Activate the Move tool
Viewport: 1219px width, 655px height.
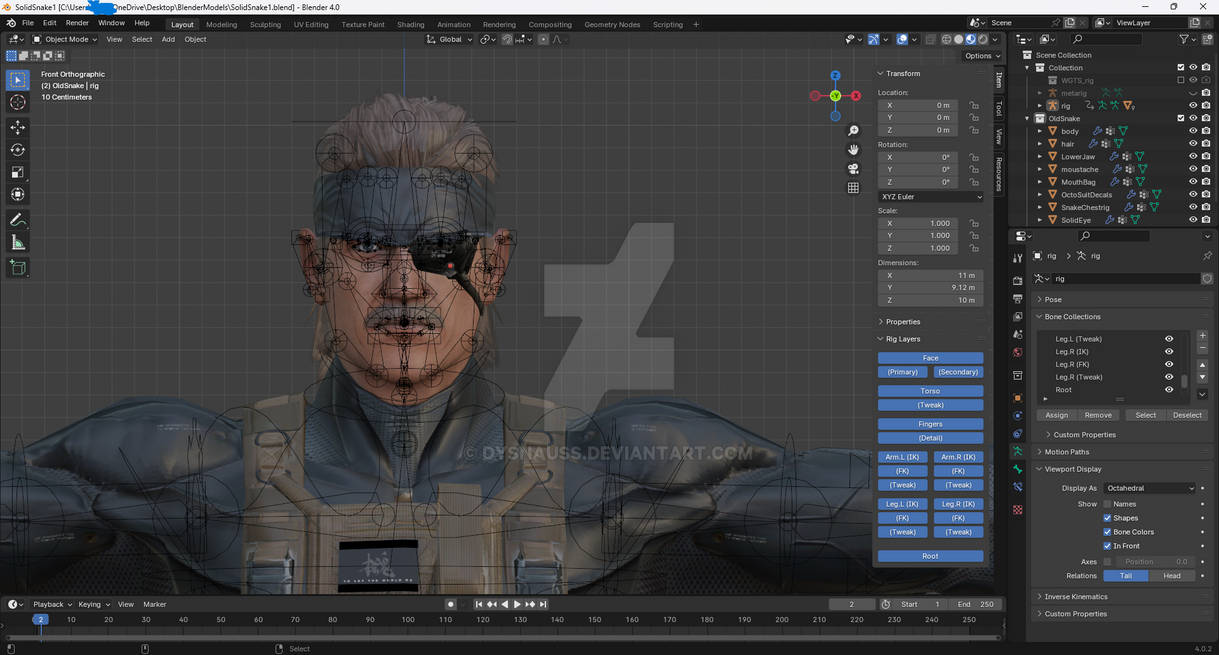(x=18, y=127)
